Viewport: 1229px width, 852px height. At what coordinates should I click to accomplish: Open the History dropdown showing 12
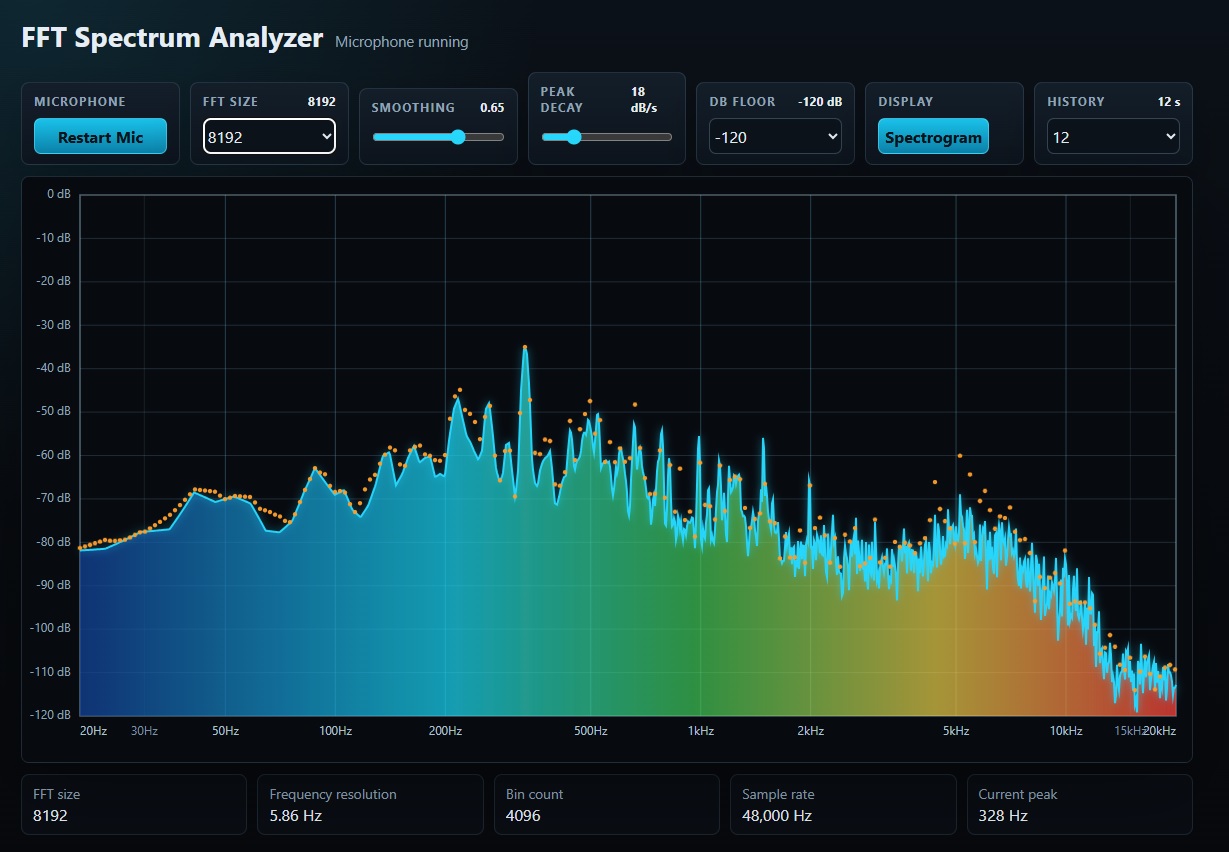pos(1113,137)
